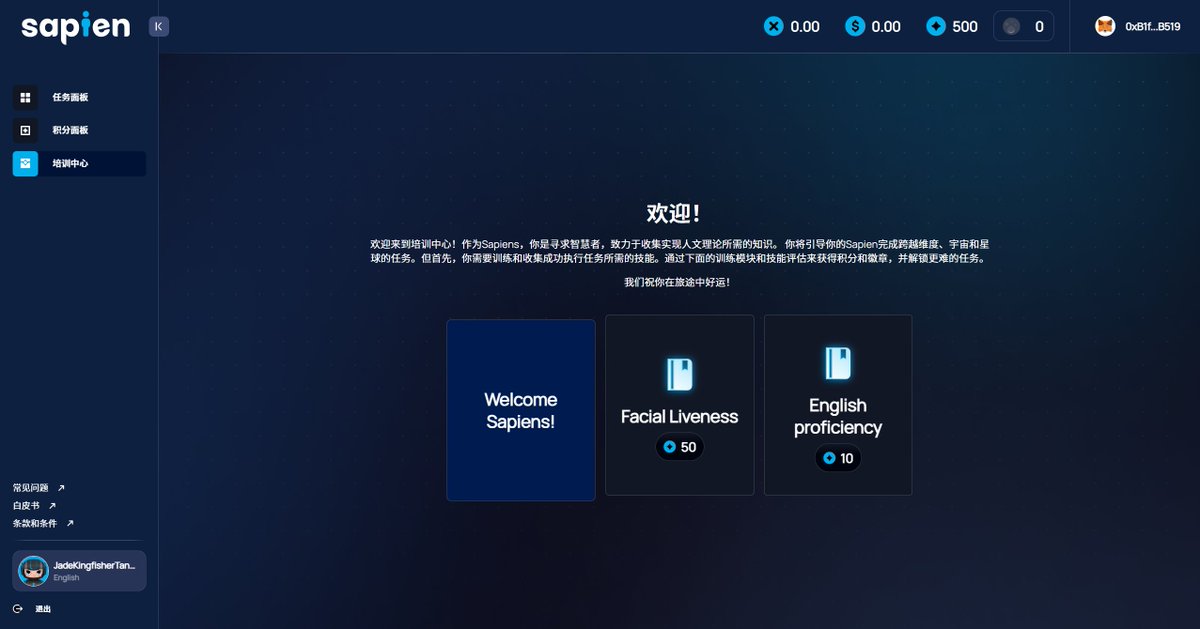1200x629 pixels.
Task: Click the gray coin counter showing 0
Action: coord(1024,27)
